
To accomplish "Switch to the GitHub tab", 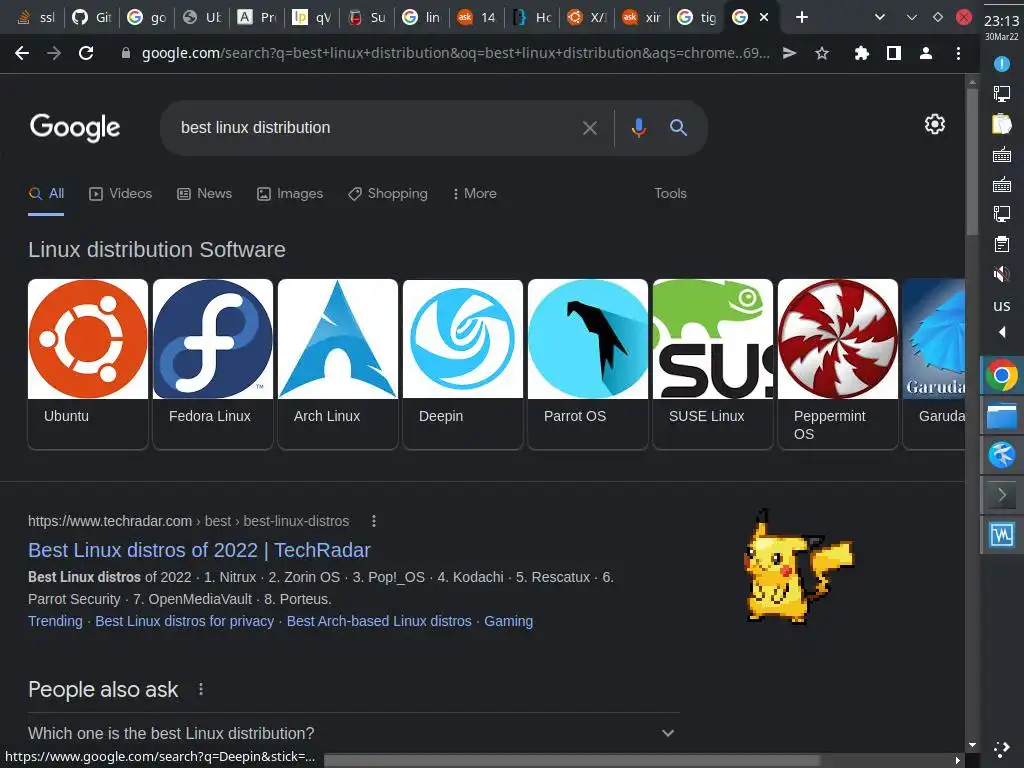I will [x=91, y=18].
